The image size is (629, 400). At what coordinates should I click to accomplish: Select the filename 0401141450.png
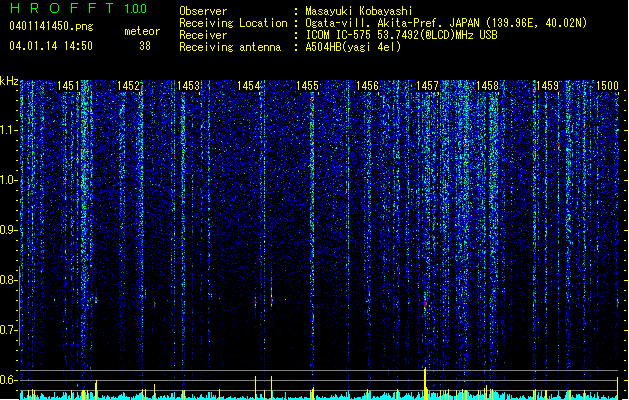[51, 26]
